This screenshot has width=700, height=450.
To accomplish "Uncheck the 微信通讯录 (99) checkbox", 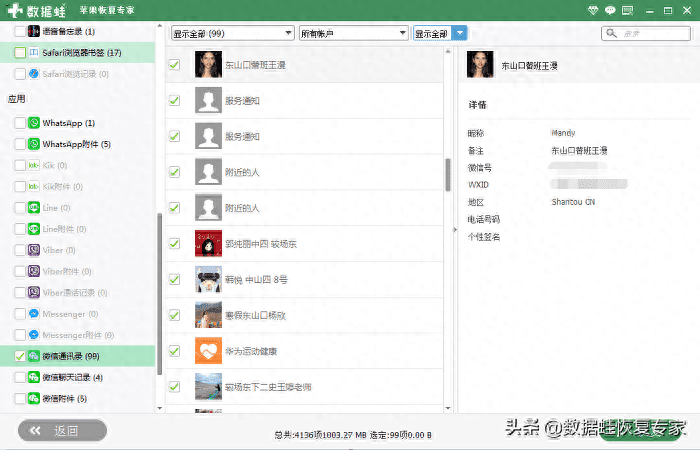I will click(x=21, y=355).
